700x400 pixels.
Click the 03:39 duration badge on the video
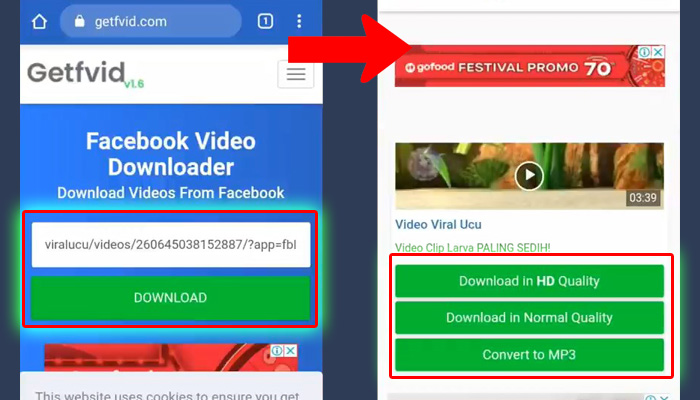pyautogui.click(x=643, y=197)
